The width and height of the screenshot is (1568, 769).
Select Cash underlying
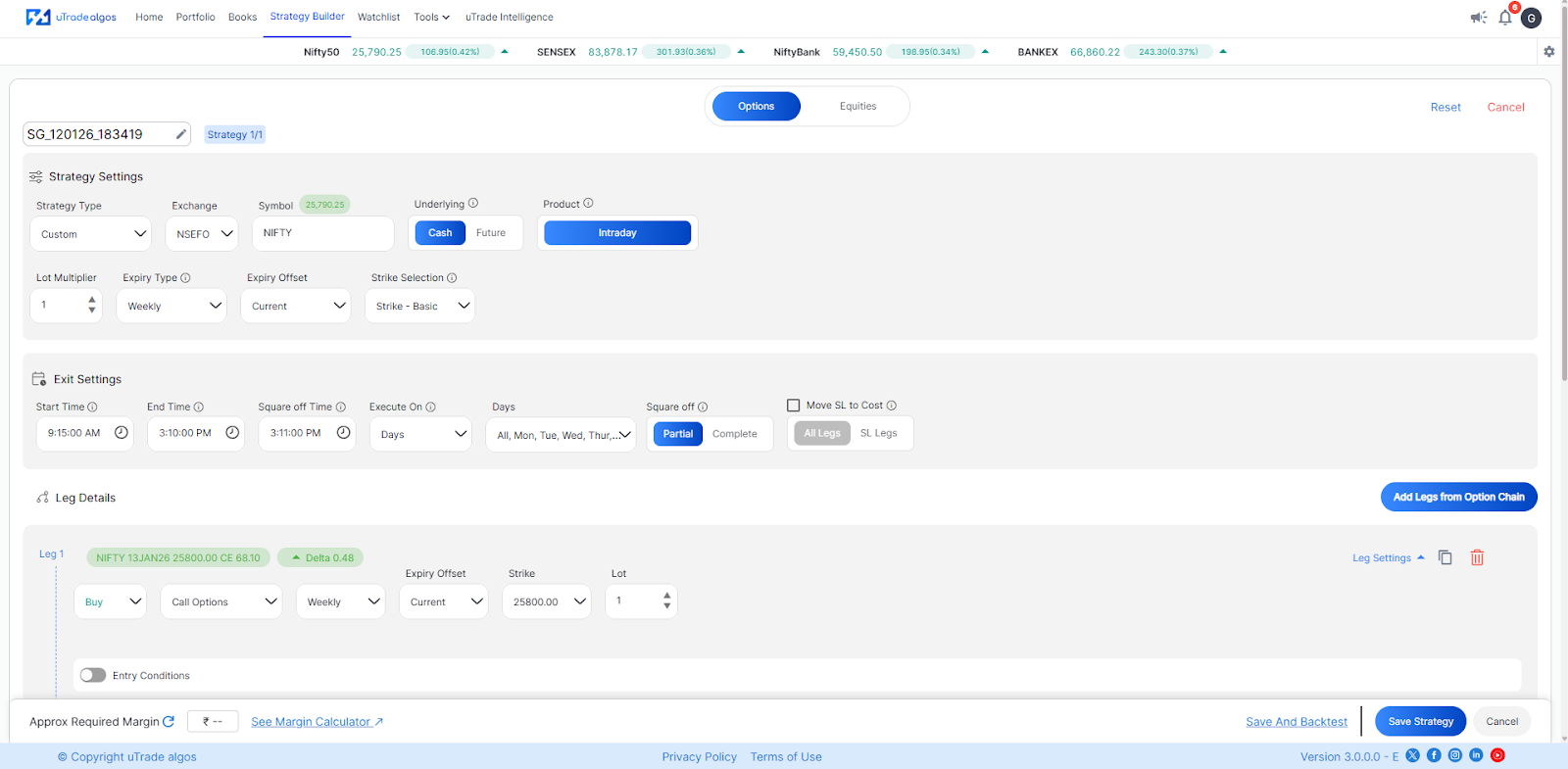coord(440,233)
